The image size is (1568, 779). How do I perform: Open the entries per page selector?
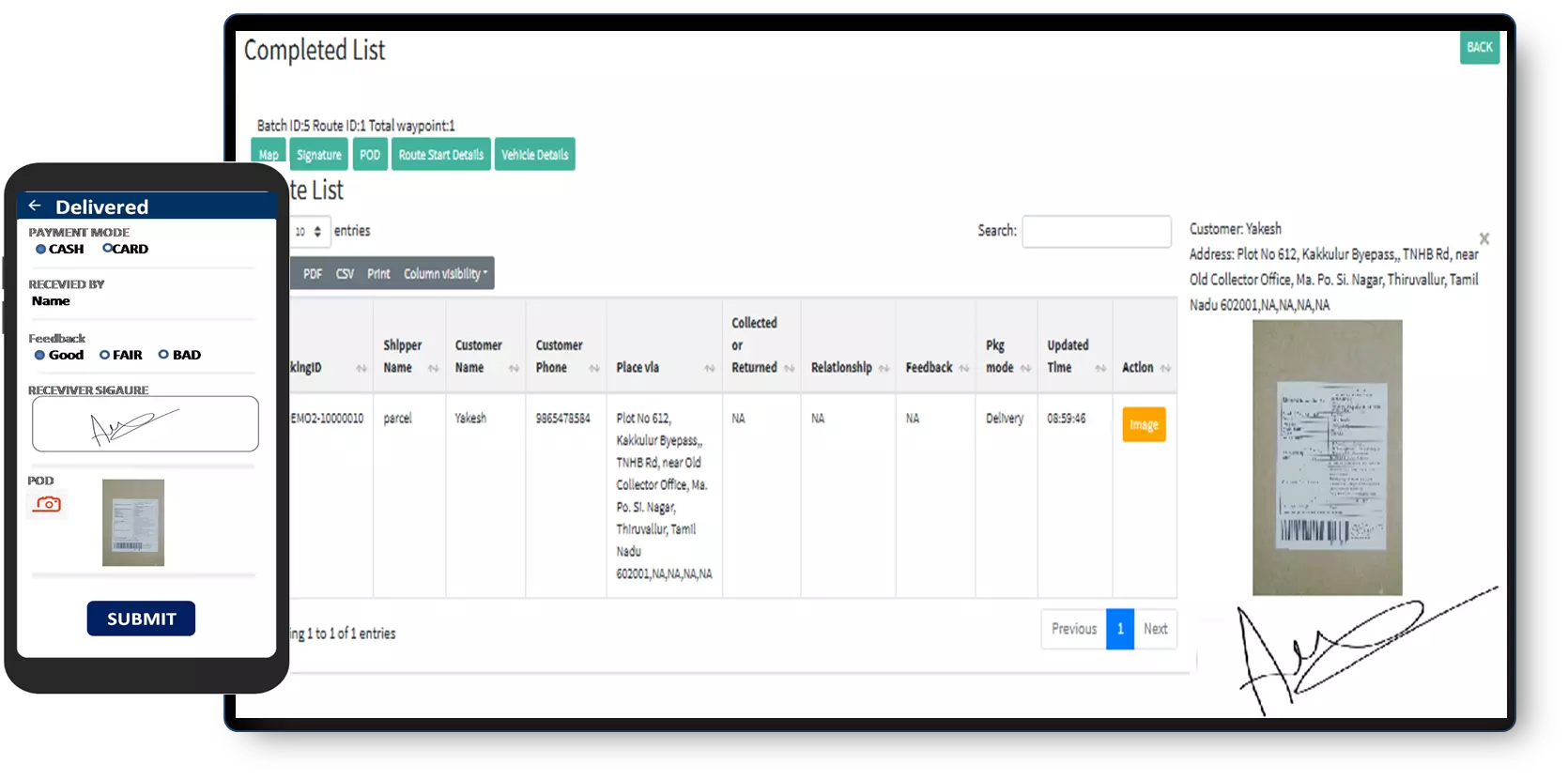tap(310, 231)
